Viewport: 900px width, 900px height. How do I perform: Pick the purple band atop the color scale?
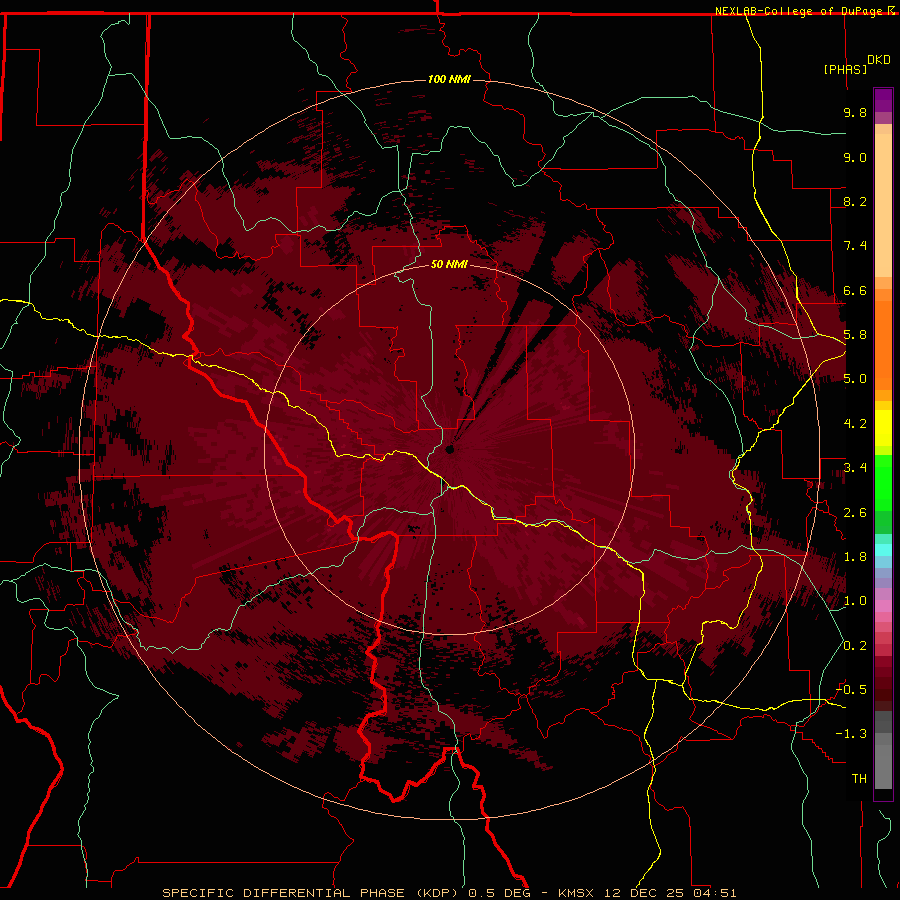[x=883, y=100]
